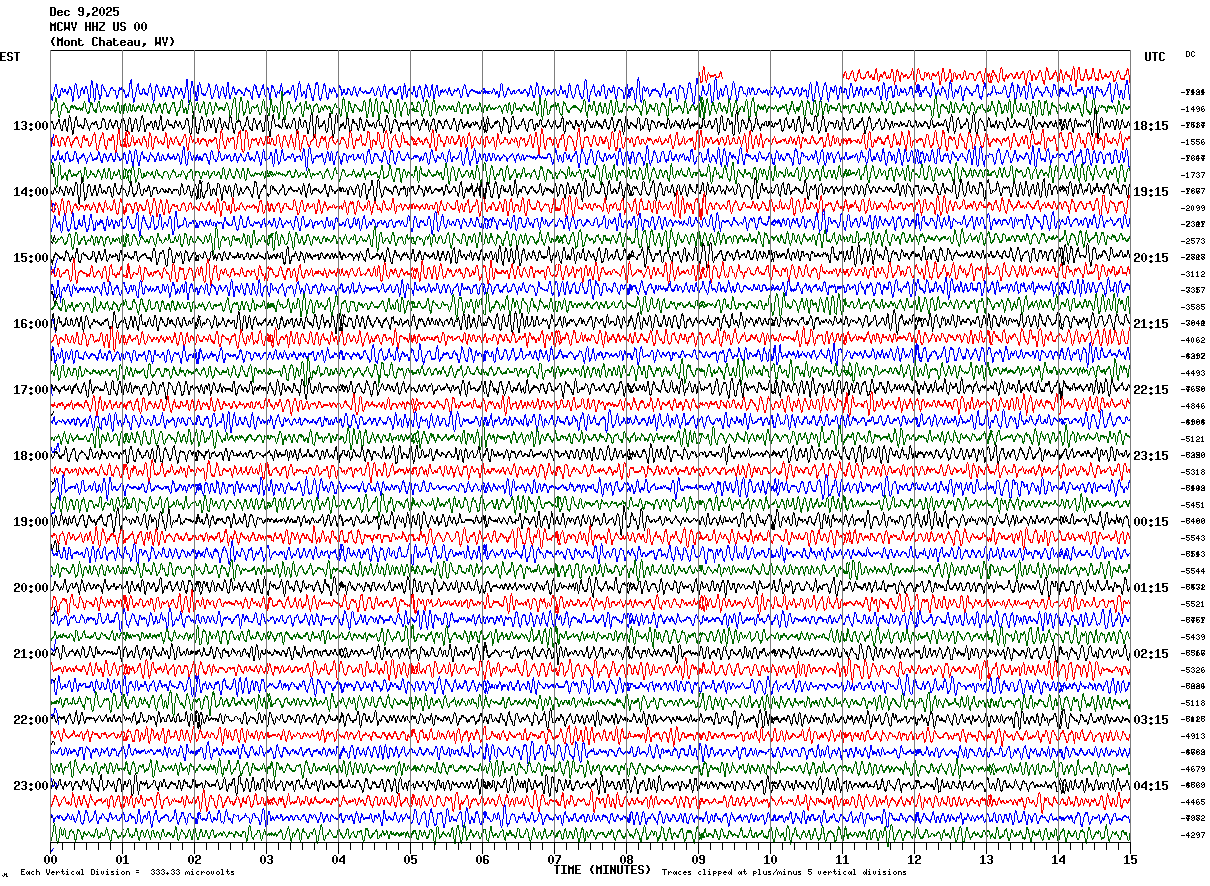The height and width of the screenshot is (886, 1210).
Task: Select the DC offset value -5439
Action: click(x=1194, y=637)
